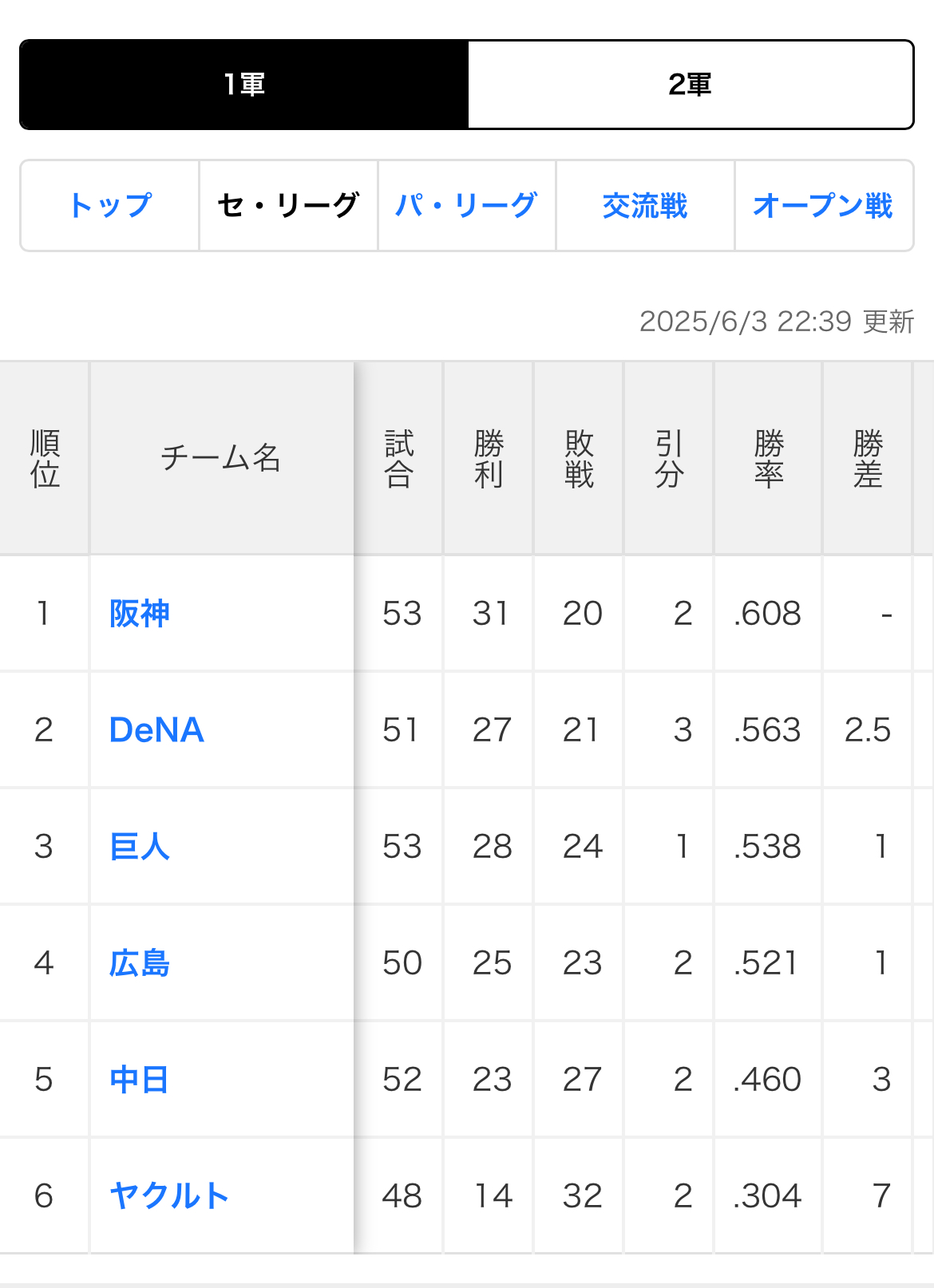The width and height of the screenshot is (934, 1288).
Task: Open the ヤクルト team link
Action: pyautogui.click(x=169, y=1196)
